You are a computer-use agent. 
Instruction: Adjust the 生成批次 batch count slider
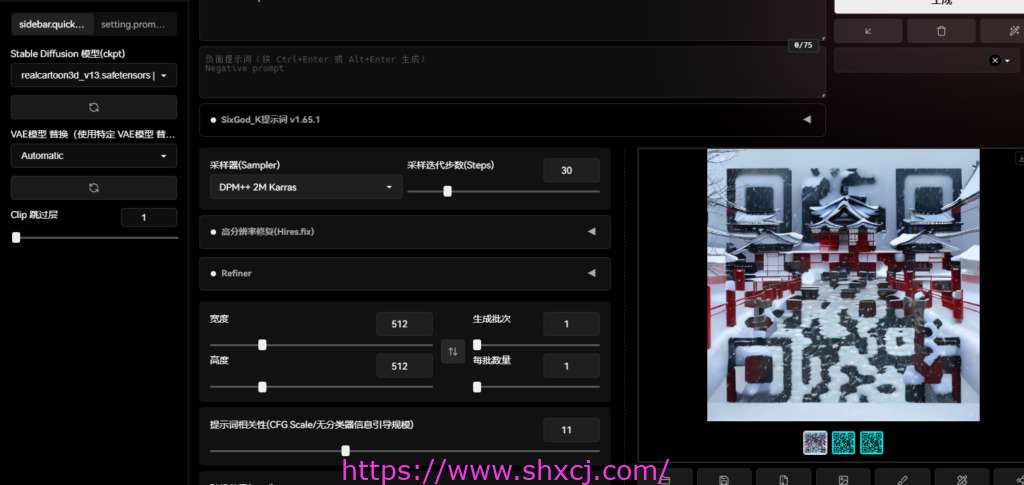pos(536,345)
